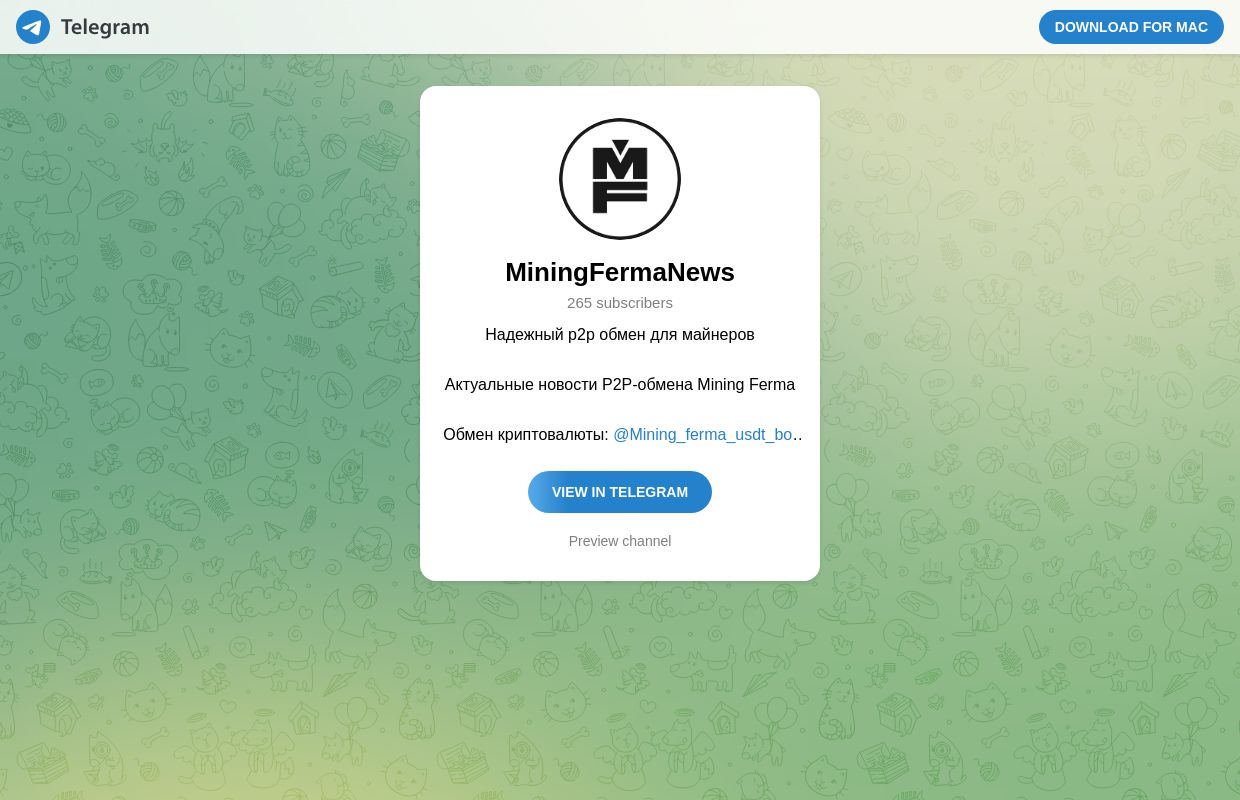Click the Telegram wordmark in header

105,27
